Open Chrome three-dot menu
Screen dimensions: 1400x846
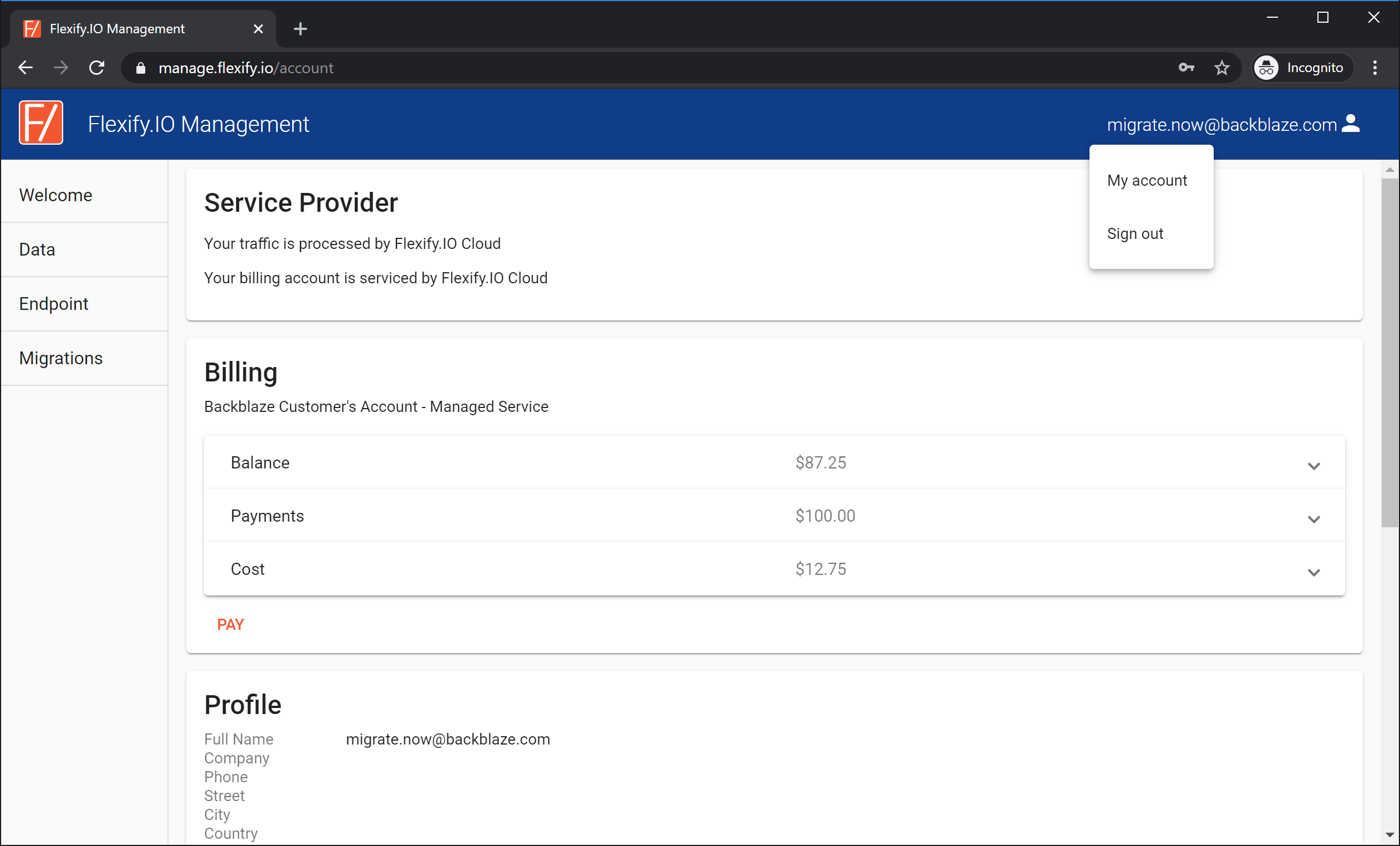pyautogui.click(x=1375, y=68)
